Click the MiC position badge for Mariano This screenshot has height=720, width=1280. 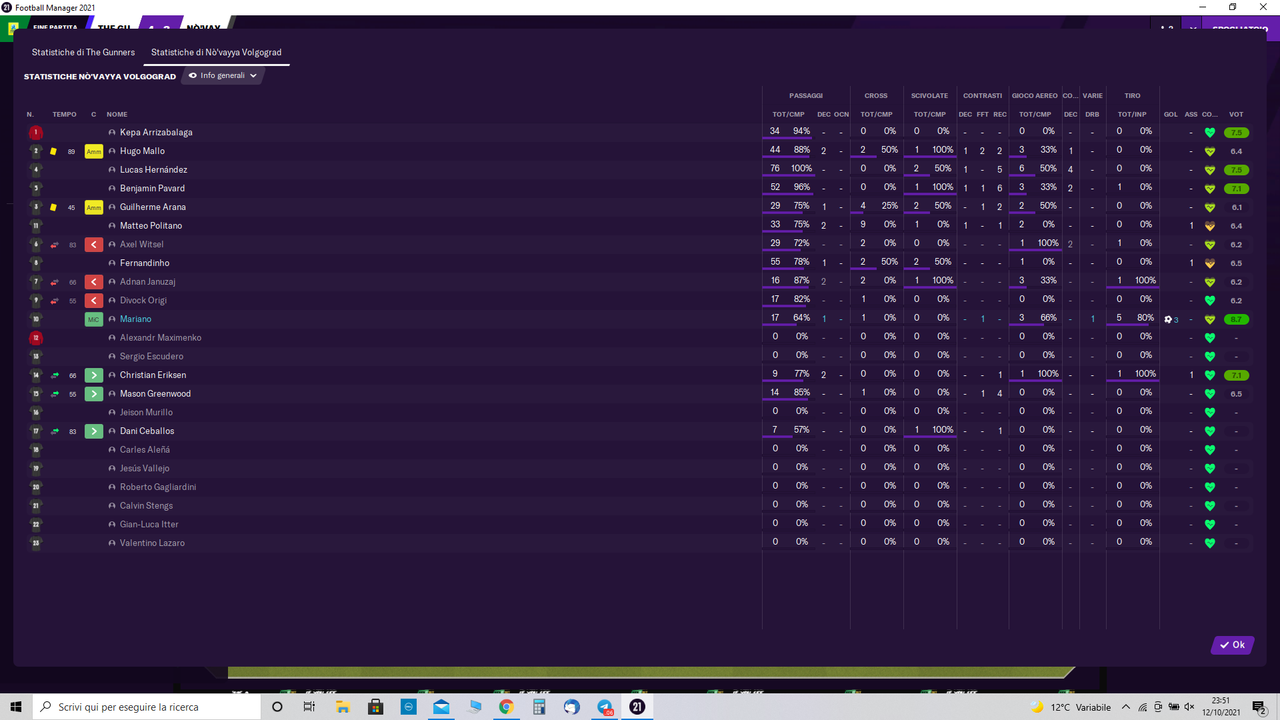pos(94,319)
